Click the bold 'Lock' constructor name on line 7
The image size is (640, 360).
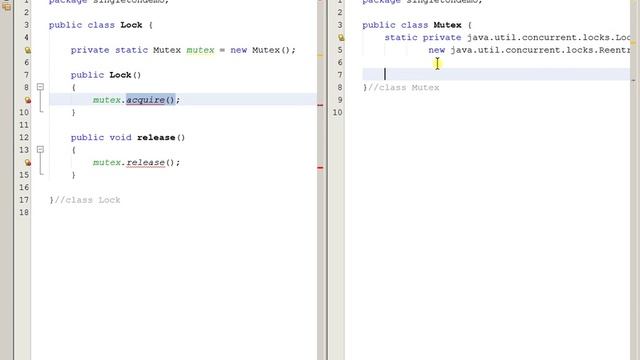click(x=120, y=75)
